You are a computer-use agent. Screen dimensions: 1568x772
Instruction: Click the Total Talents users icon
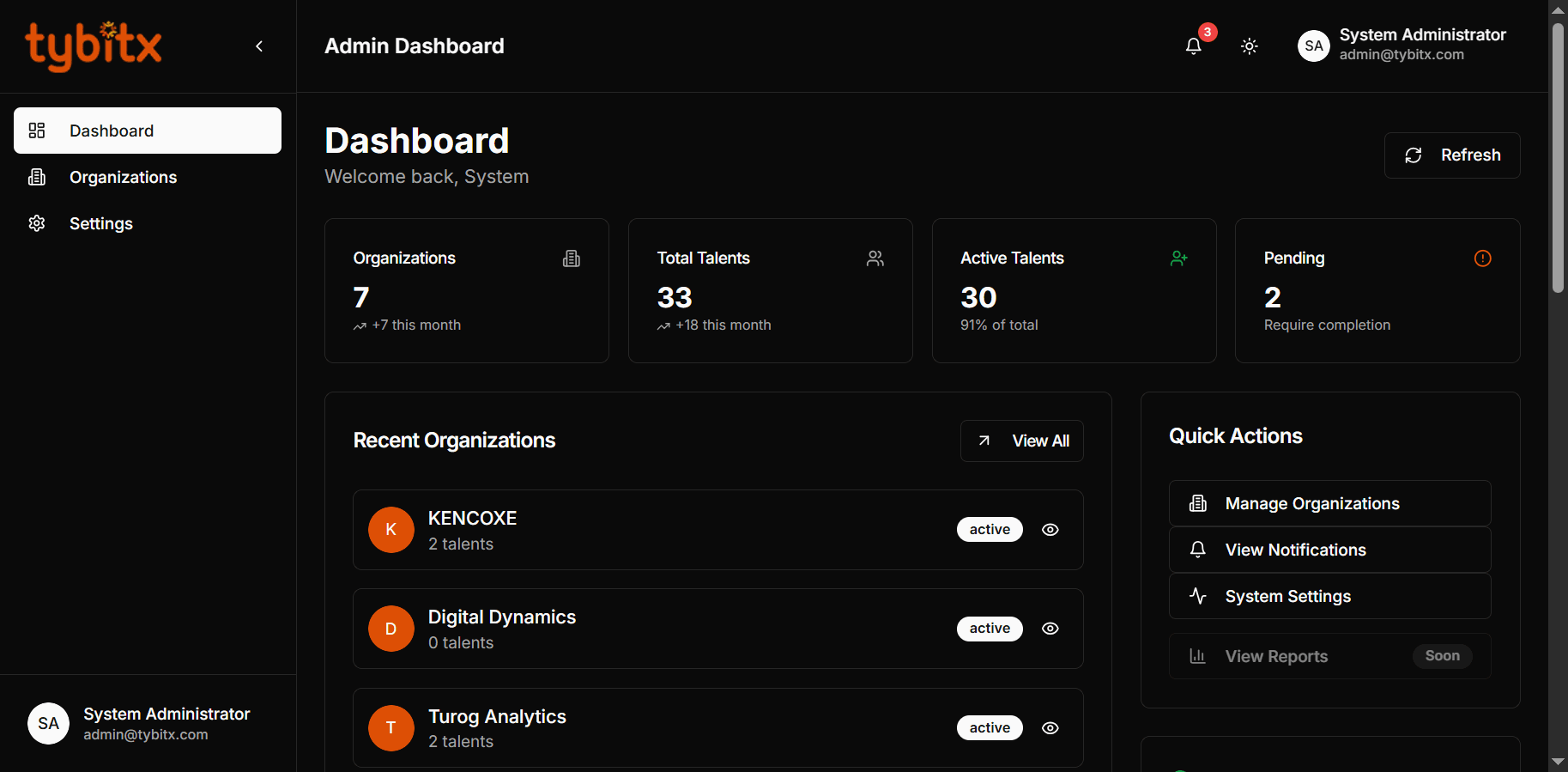(875, 258)
